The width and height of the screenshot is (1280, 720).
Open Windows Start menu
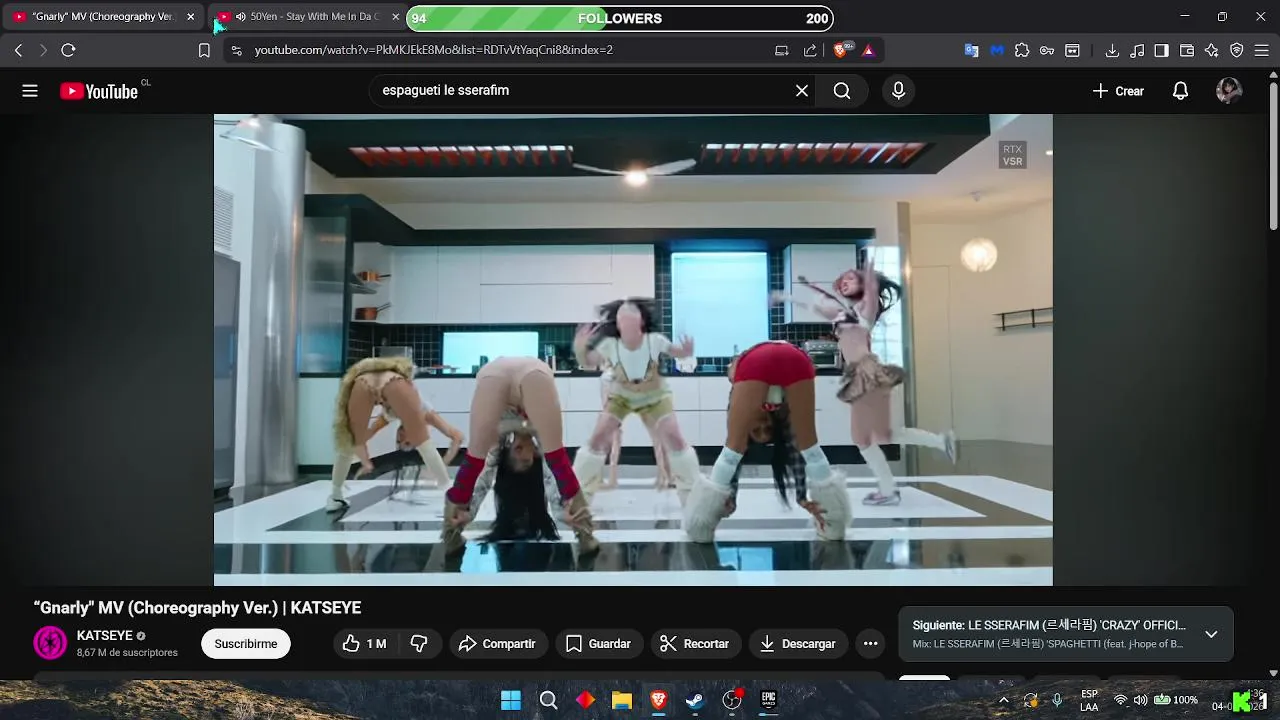tap(511, 700)
